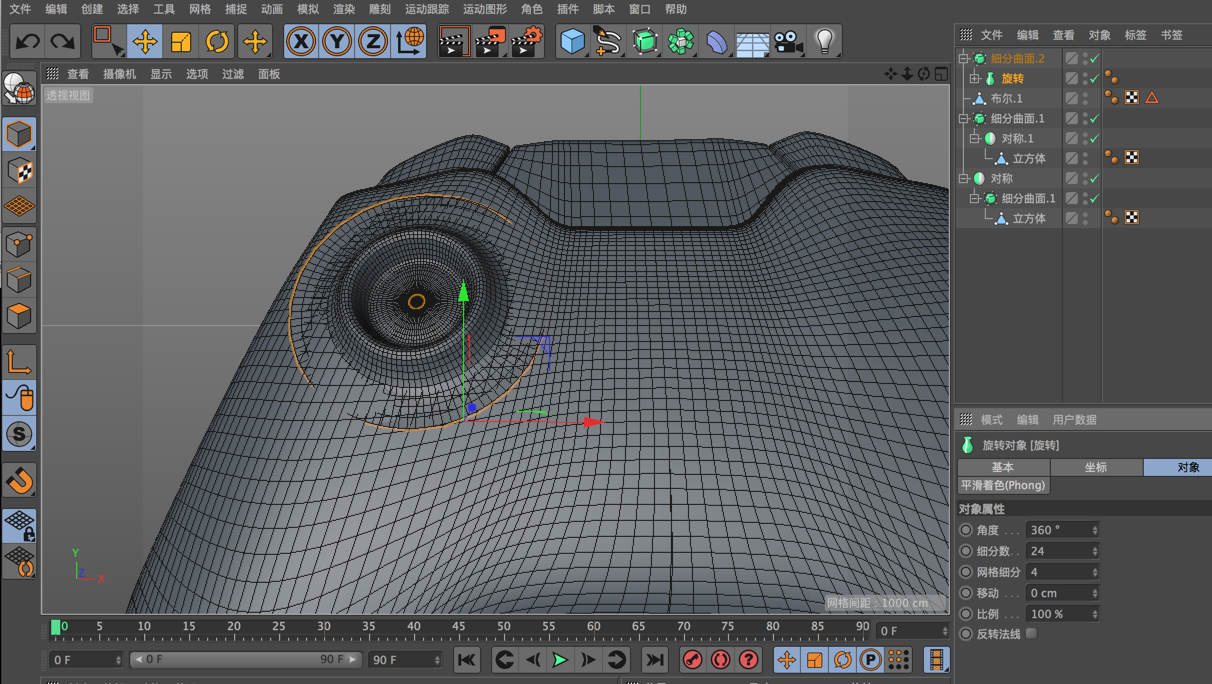Toggle the X axis lock
1212x684 pixels.
(x=301, y=41)
